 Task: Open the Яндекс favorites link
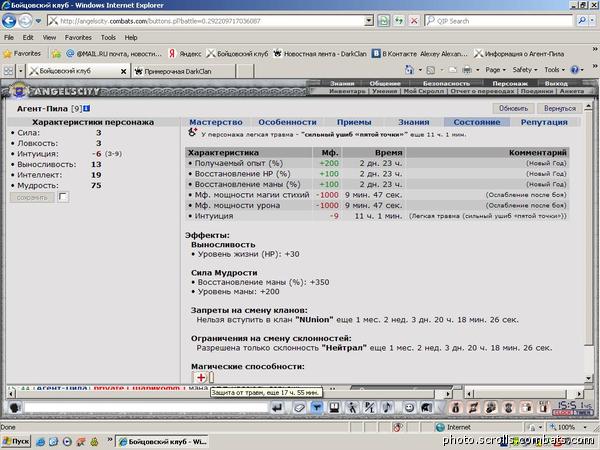(x=185, y=54)
